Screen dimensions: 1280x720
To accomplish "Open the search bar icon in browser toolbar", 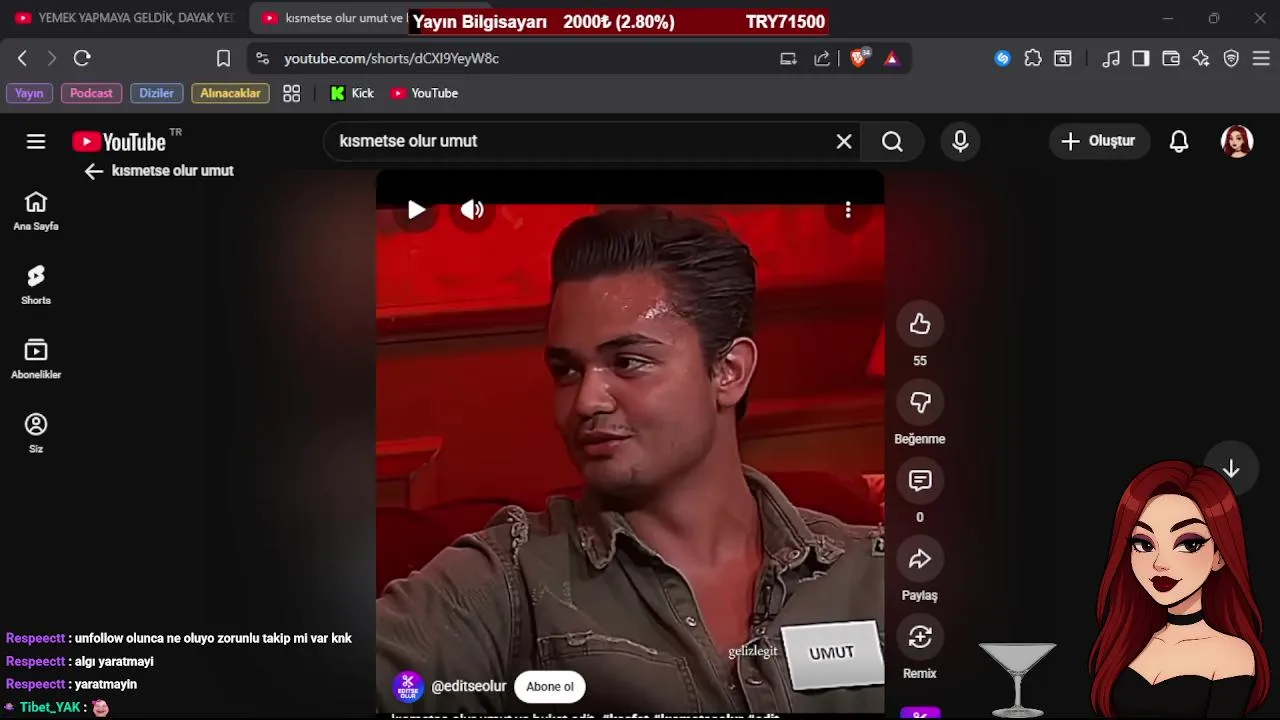I will click(1063, 59).
